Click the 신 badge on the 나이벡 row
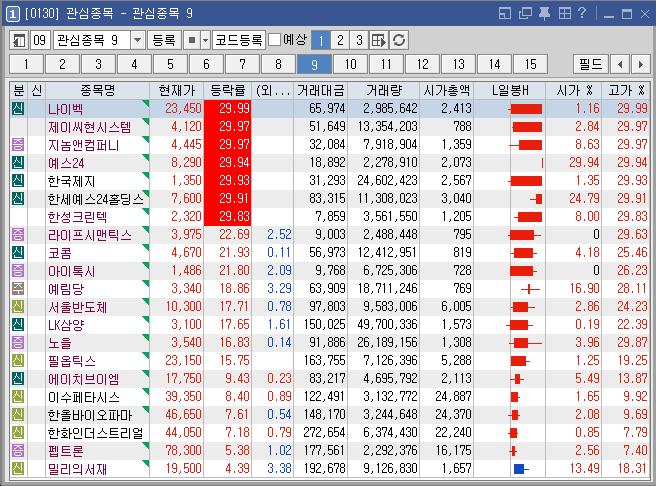656x486 pixels. pyautogui.click(x=18, y=109)
